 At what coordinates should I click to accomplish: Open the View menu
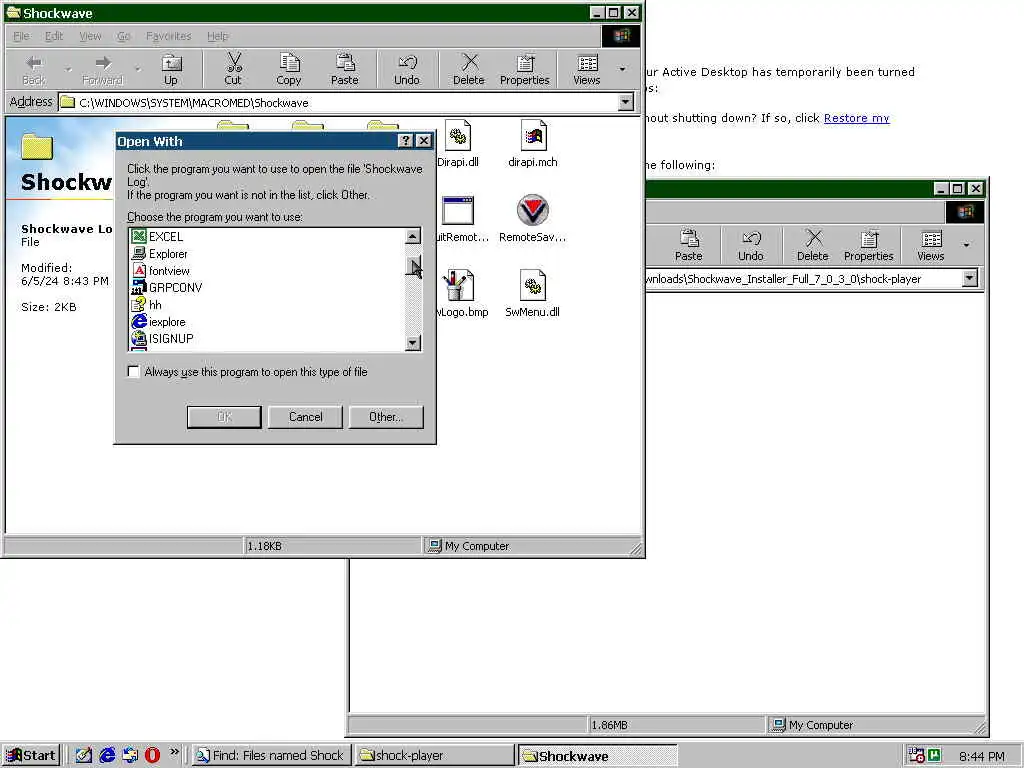point(90,36)
